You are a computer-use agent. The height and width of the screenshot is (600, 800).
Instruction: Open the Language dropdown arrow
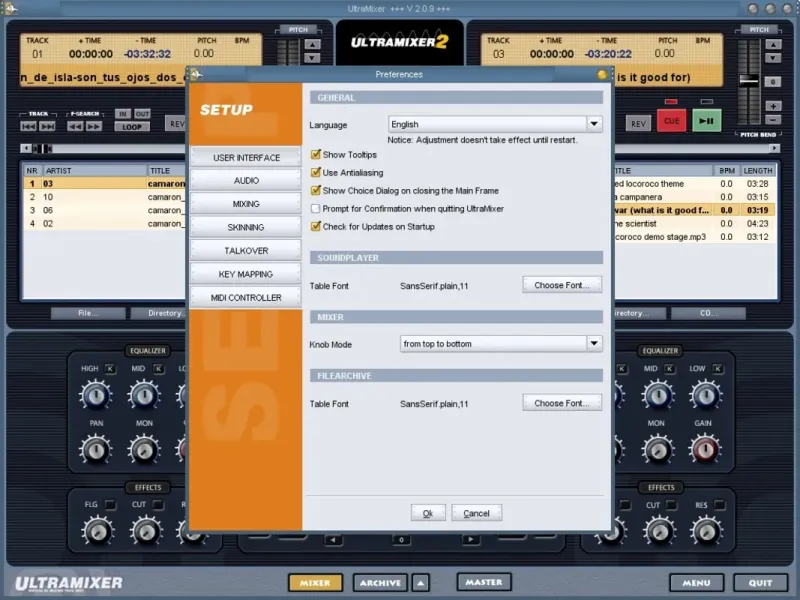click(x=594, y=124)
